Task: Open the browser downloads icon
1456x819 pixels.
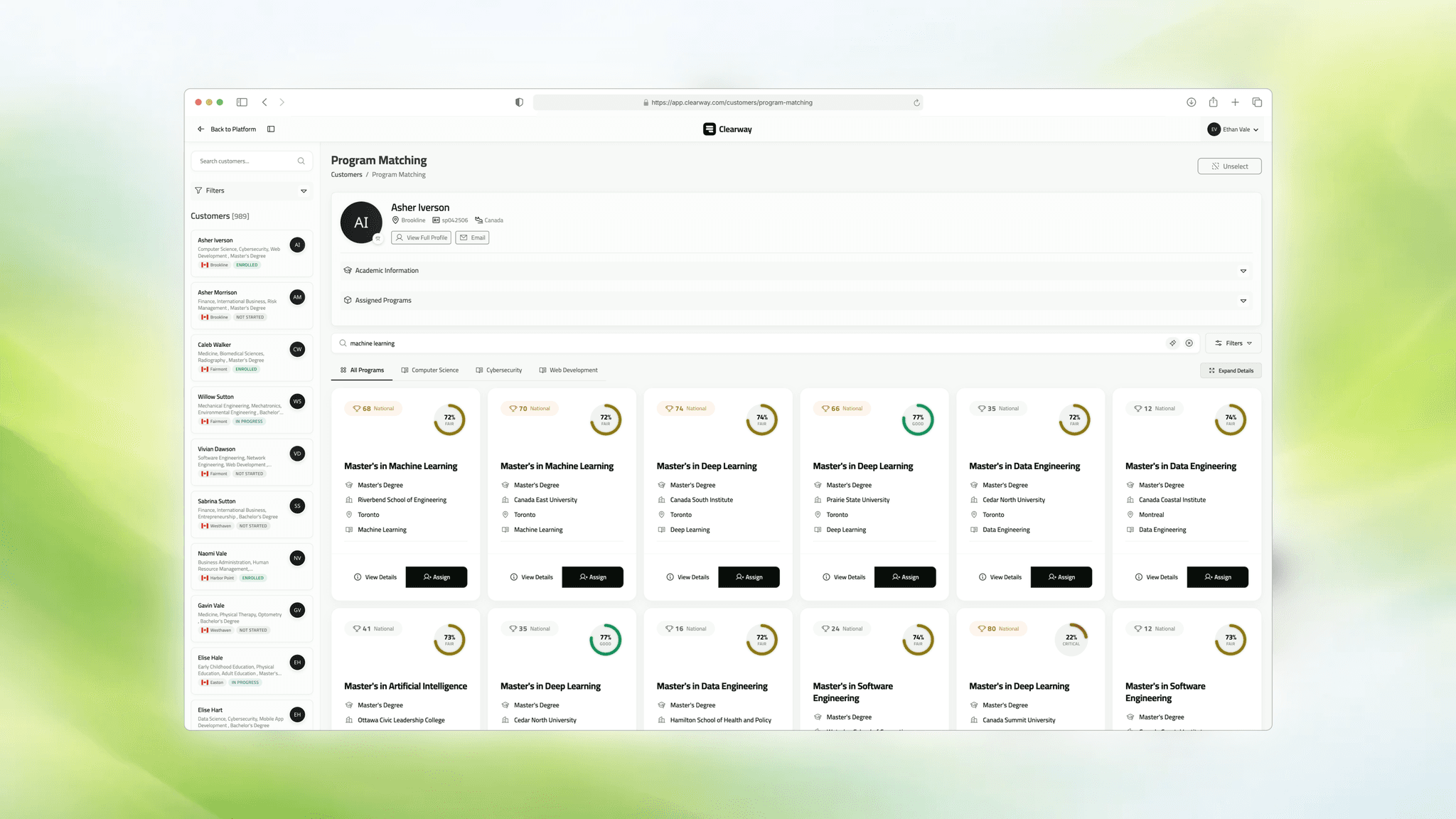Action: coord(1191,102)
